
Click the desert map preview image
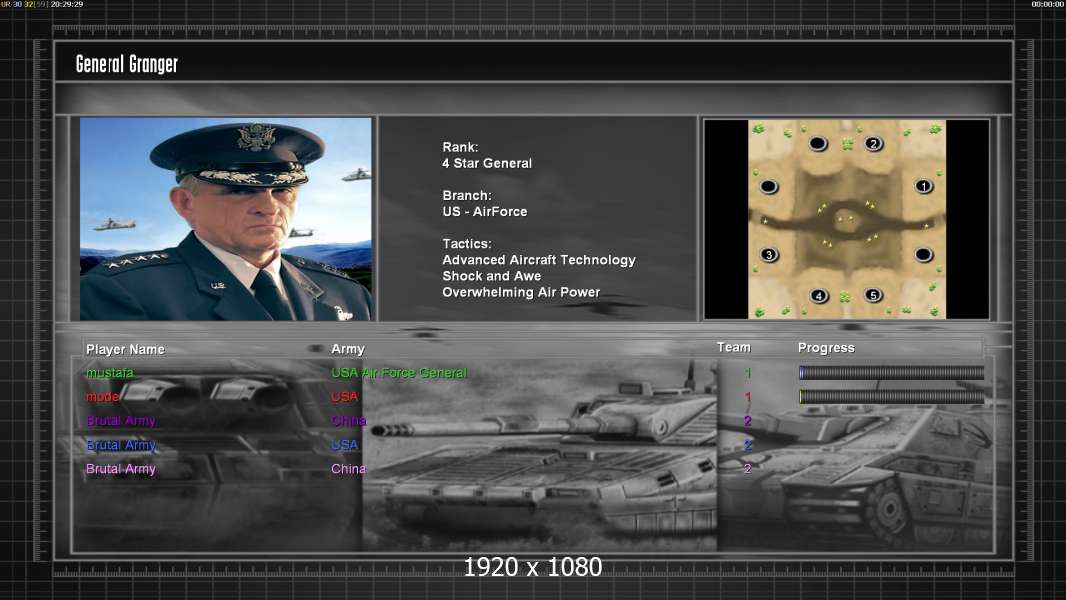click(x=847, y=219)
